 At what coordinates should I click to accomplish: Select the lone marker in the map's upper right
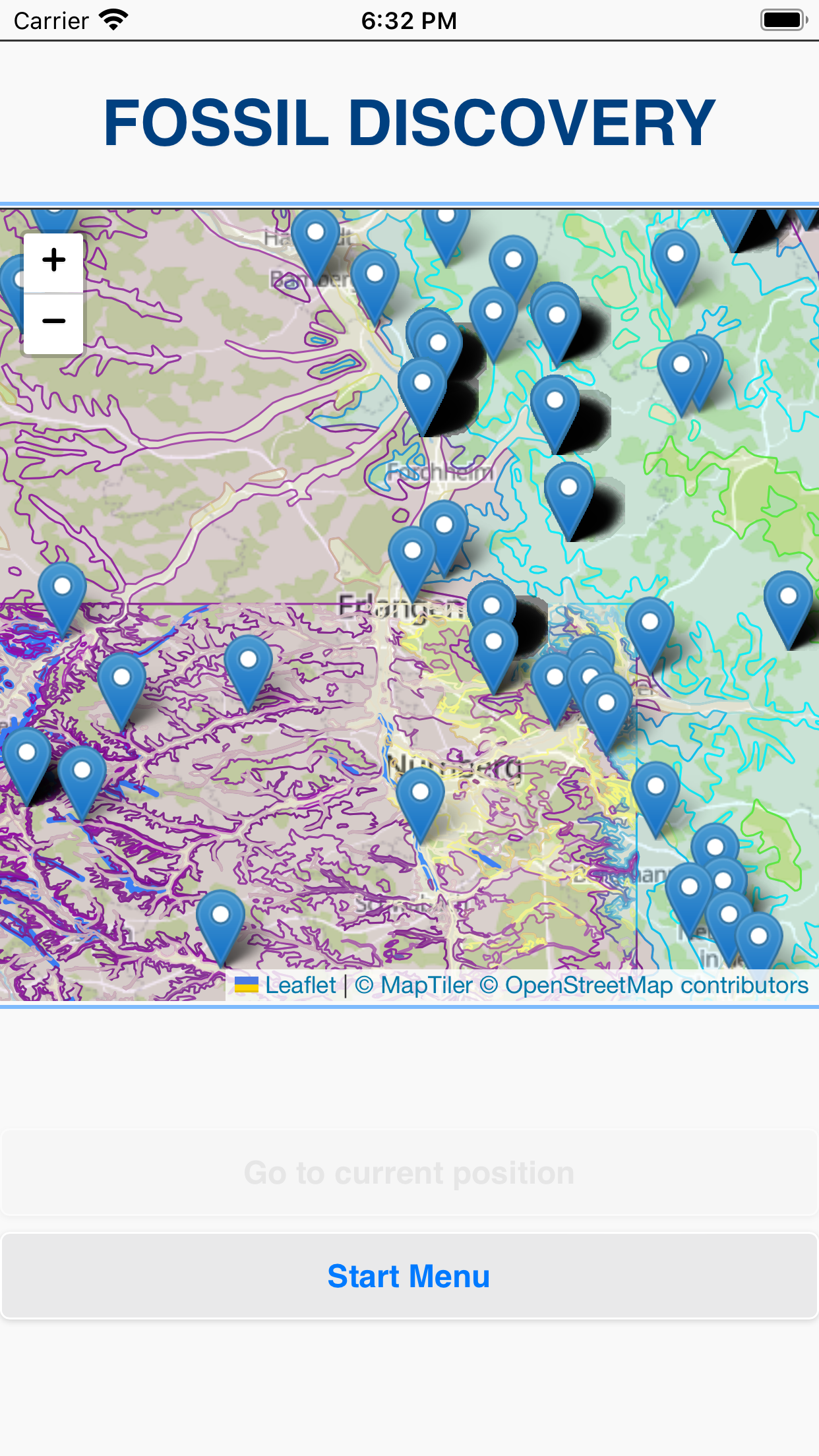click(x=675, y=266)
